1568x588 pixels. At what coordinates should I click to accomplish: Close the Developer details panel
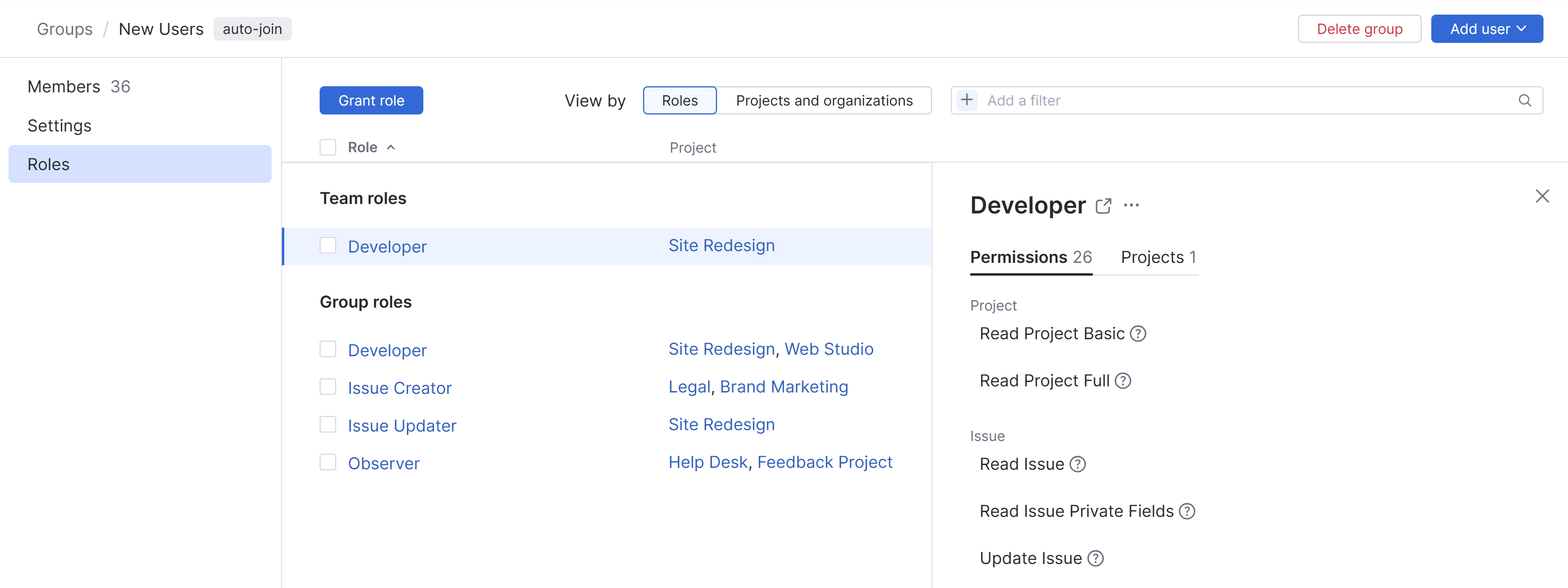1541,196
